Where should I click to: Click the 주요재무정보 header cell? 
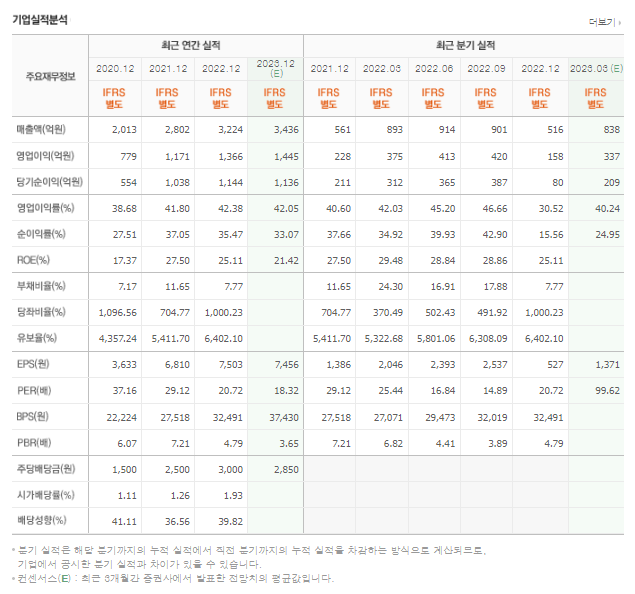(x=51, y=77)
